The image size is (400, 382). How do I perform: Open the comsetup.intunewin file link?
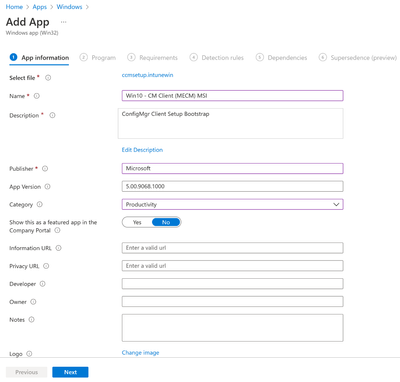(147, 75)
